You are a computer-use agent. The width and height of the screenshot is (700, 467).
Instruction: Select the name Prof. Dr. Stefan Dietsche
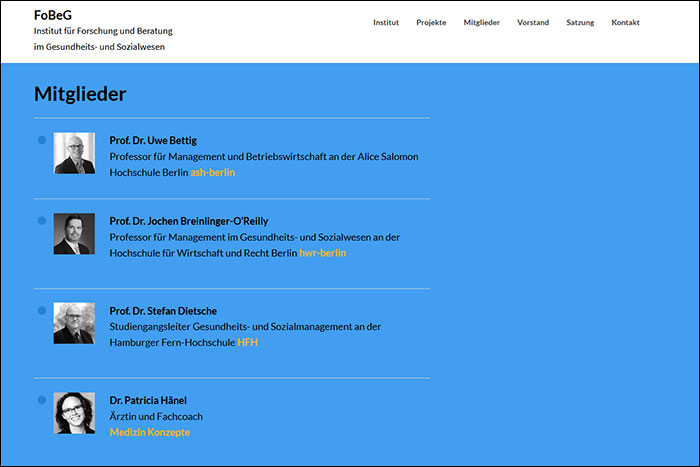[163, 311]
